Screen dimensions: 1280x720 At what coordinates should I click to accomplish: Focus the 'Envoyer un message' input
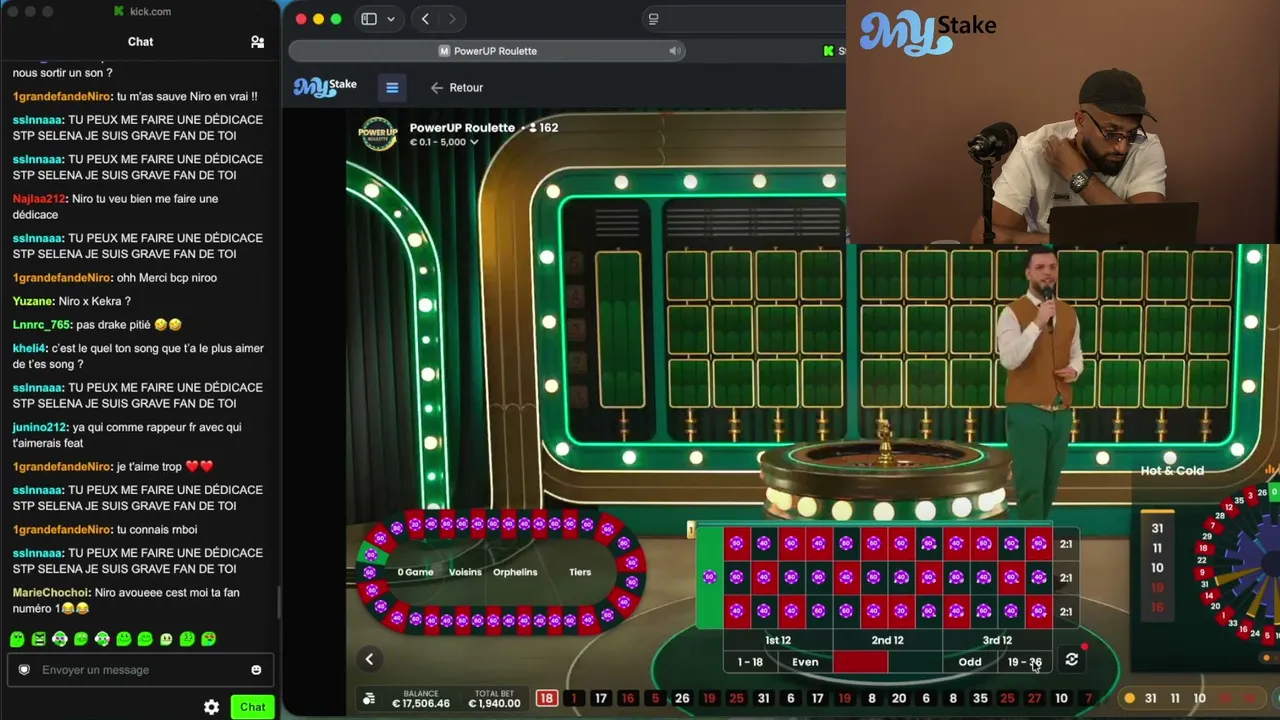click(x=140, y=670)
